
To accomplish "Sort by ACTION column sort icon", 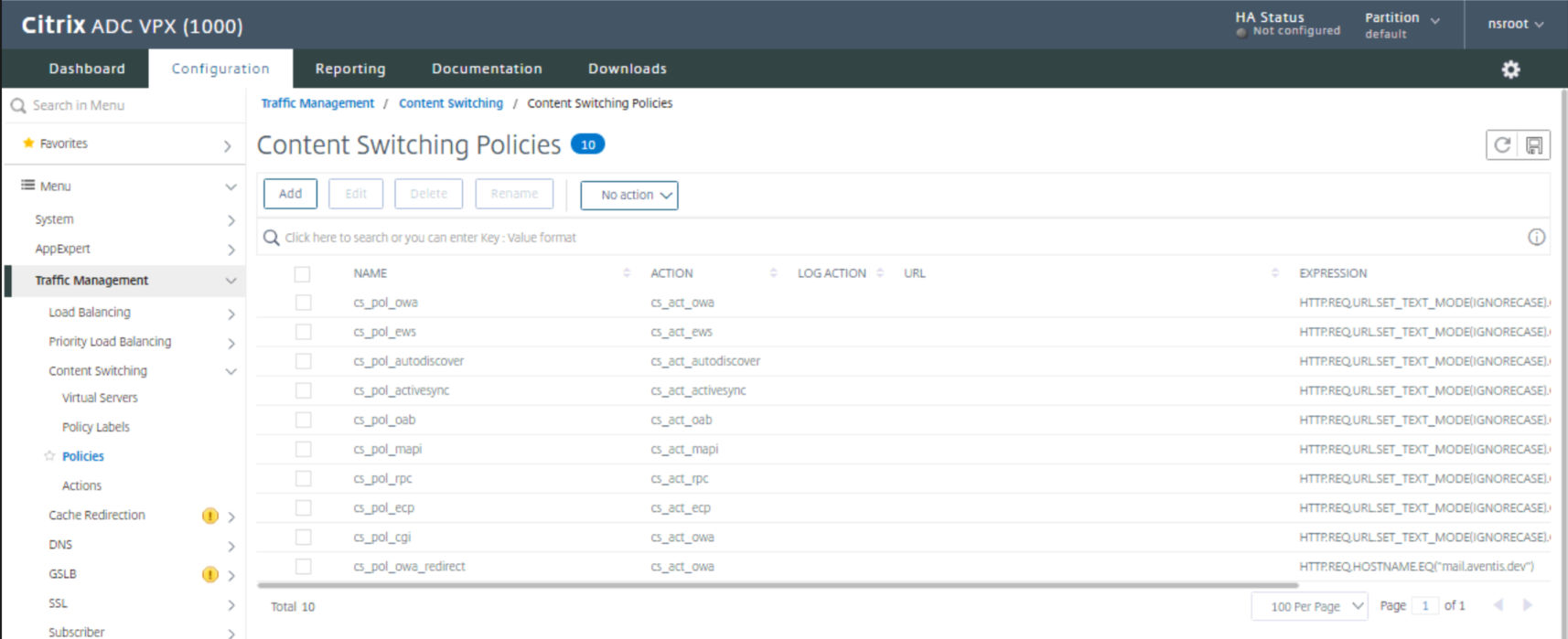I will coord(773,272).
